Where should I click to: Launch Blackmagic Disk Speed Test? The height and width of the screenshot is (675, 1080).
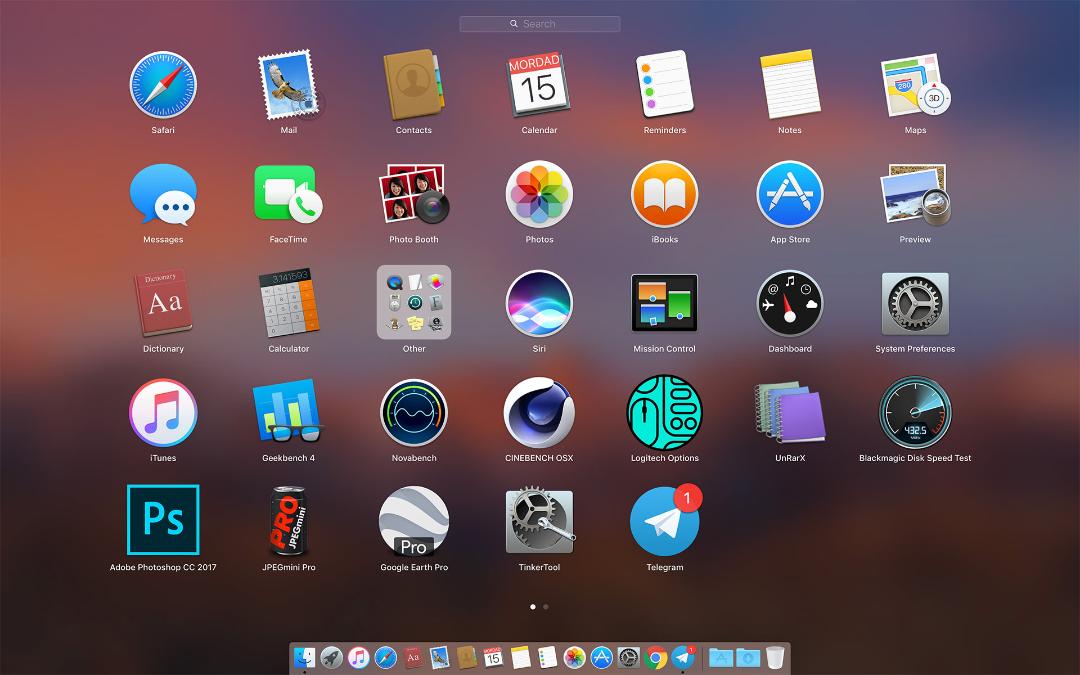(x=915, y=413)
